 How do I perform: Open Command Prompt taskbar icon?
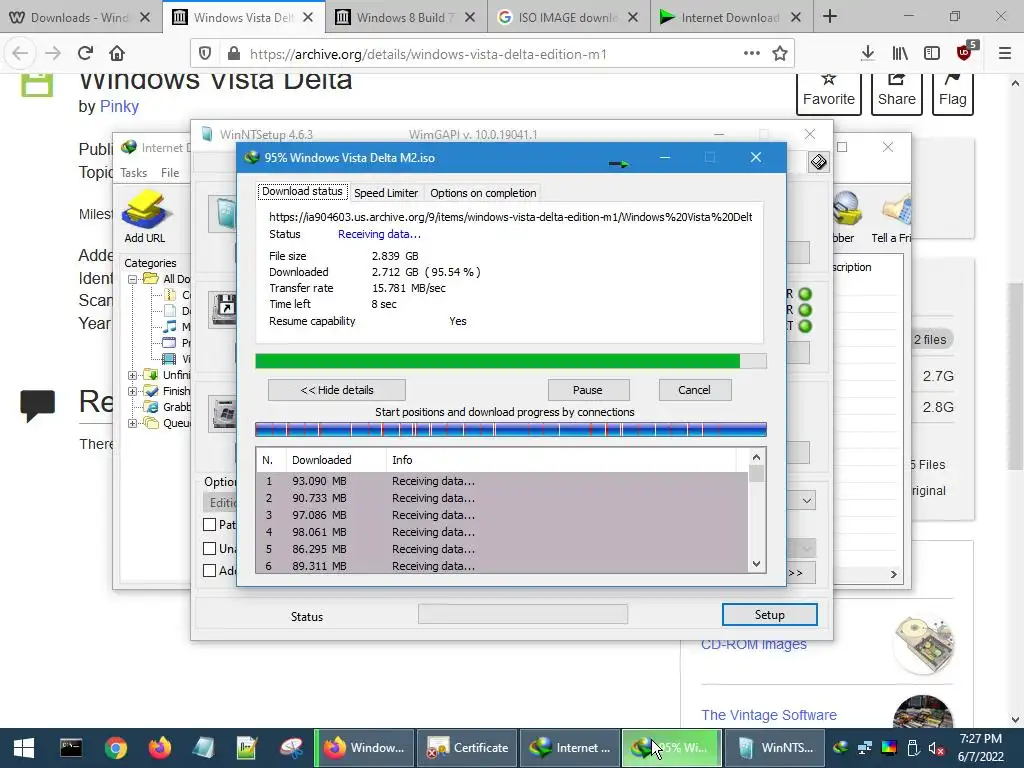coord(71,748)
